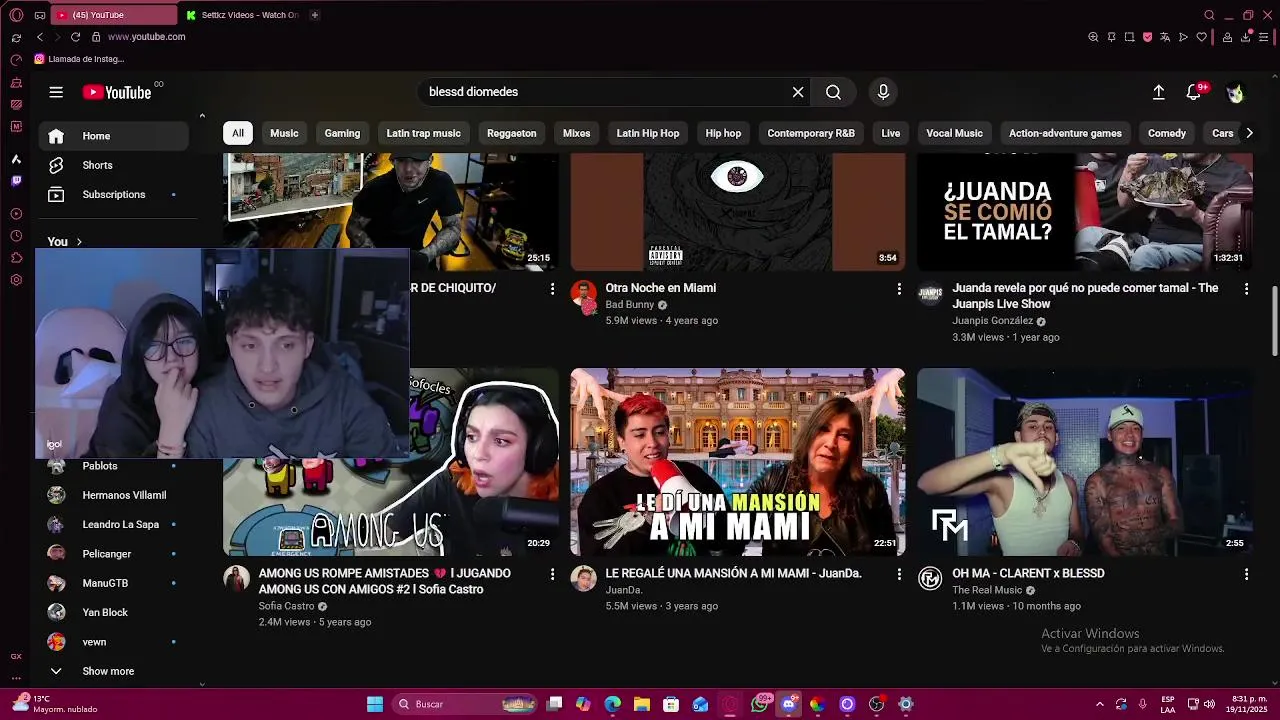This screenshot has width=1280, height=720.
Task: Click the Bad Bunny channel avatar
Action: coord(583,293)
